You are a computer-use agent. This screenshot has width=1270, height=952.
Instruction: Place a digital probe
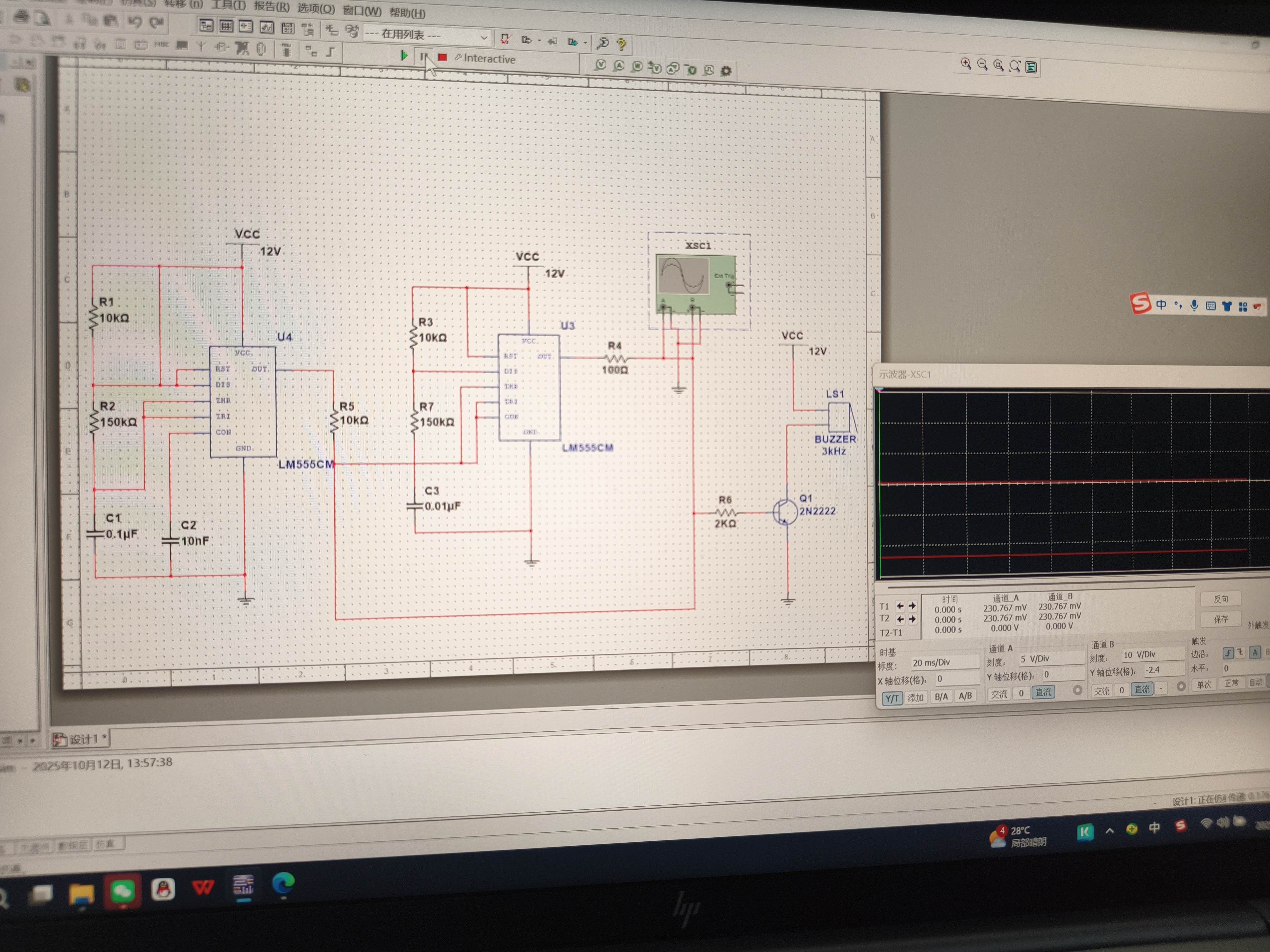click(x=709, y=70)
